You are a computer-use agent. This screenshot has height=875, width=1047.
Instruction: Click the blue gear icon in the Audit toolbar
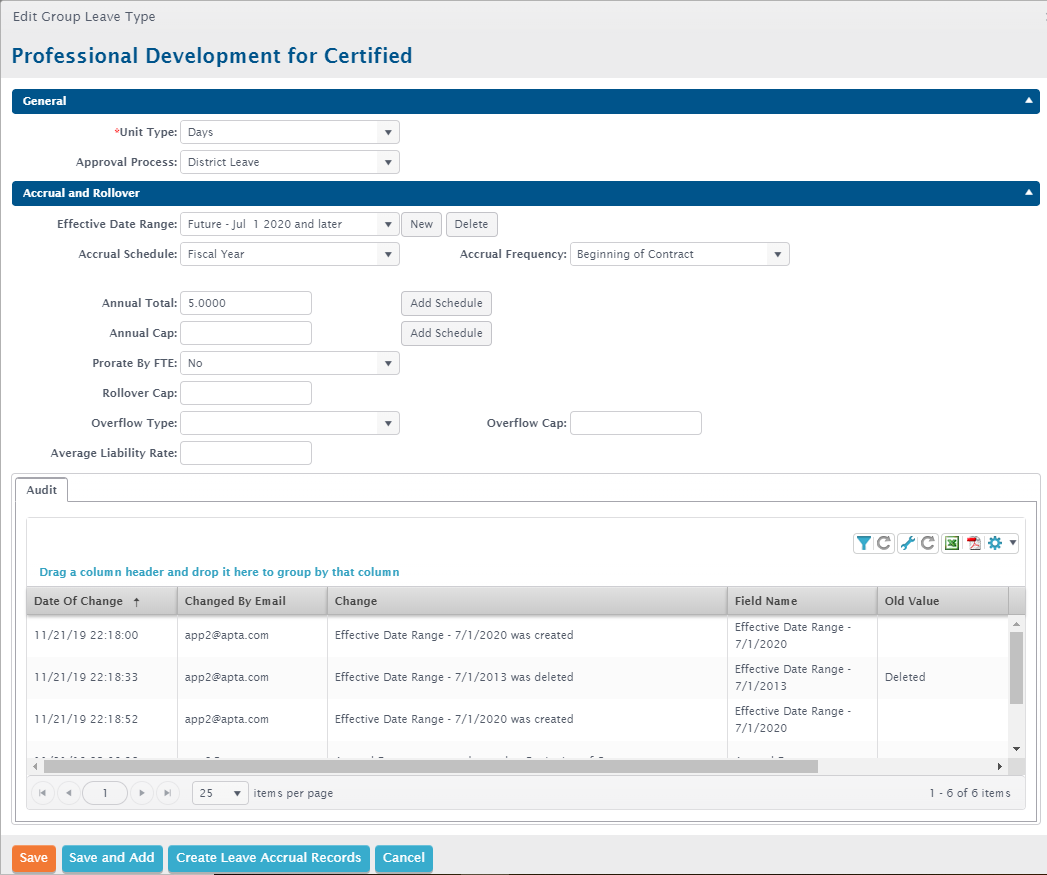(995, 543)
